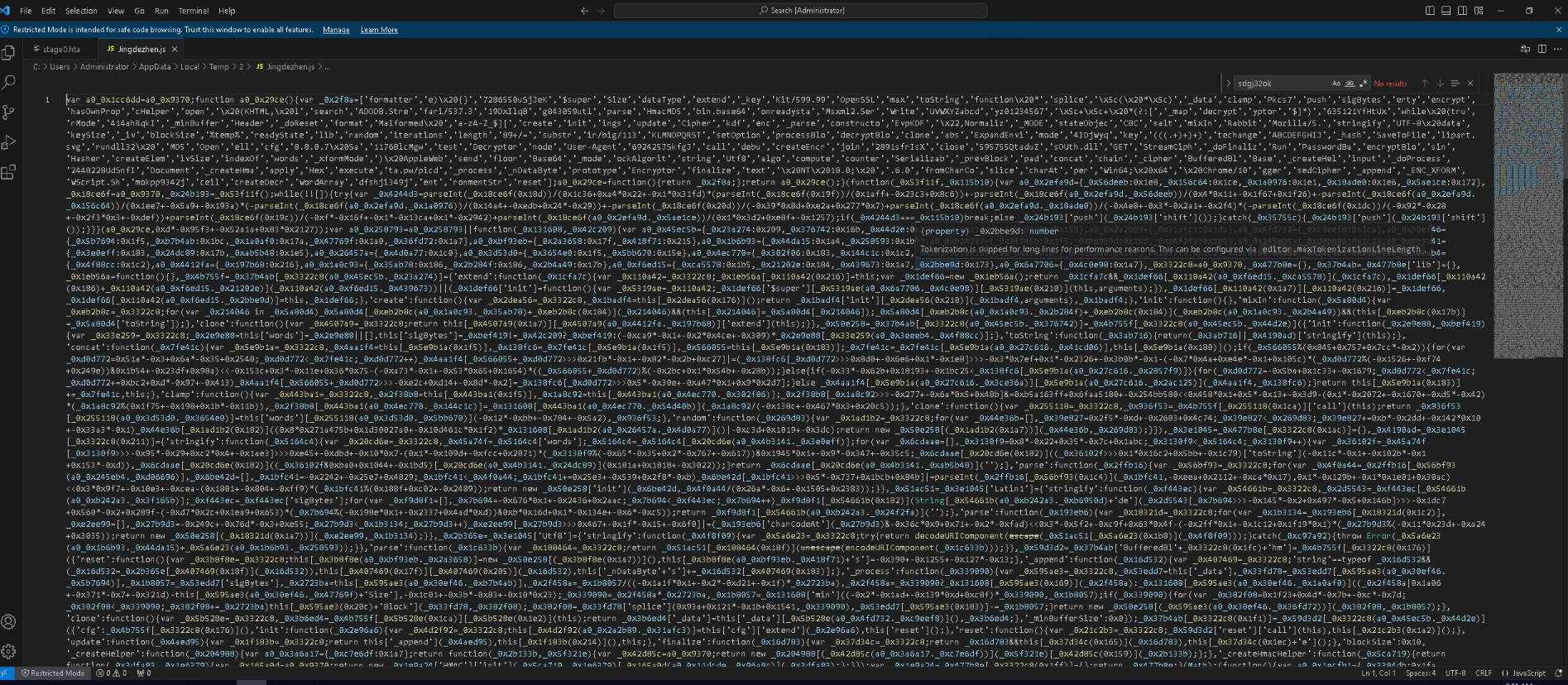Click the Local breadcrumb segment
The height and width of the screenshot is (685, 1568).
pos(189,67)
